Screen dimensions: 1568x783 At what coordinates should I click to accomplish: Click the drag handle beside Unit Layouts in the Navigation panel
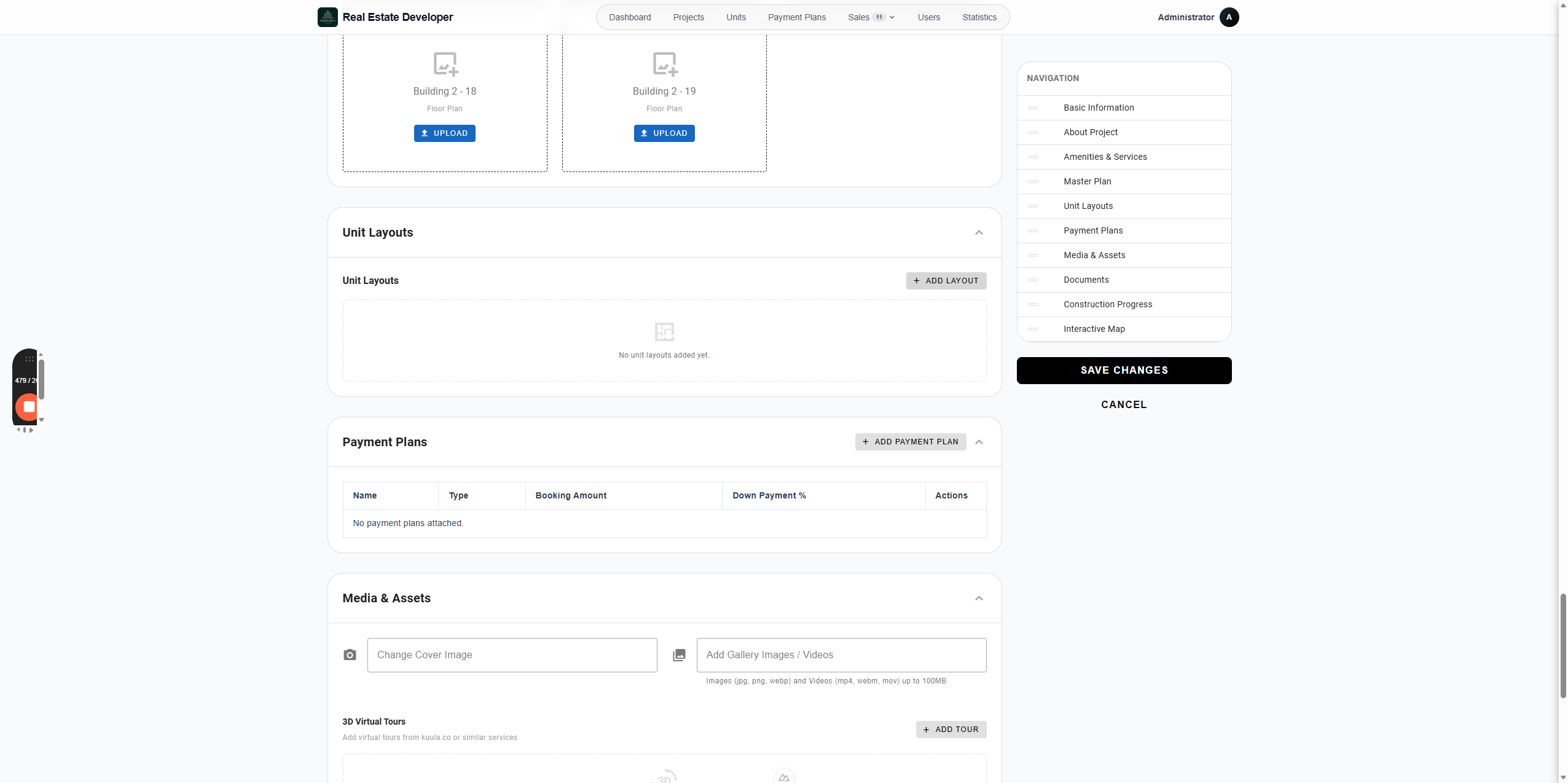1033,207
